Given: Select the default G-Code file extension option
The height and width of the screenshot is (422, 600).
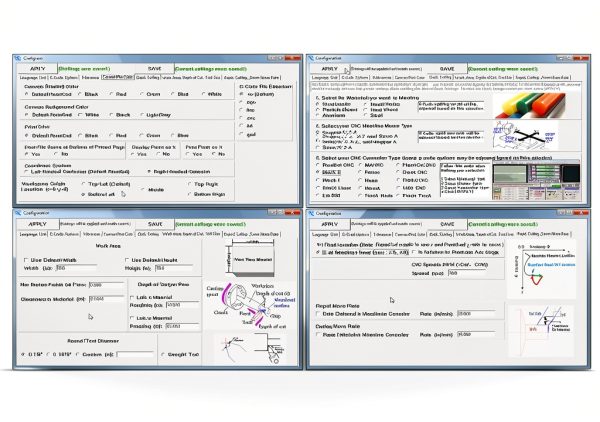Looking at the screenshot, I should (x=256, y=94).
